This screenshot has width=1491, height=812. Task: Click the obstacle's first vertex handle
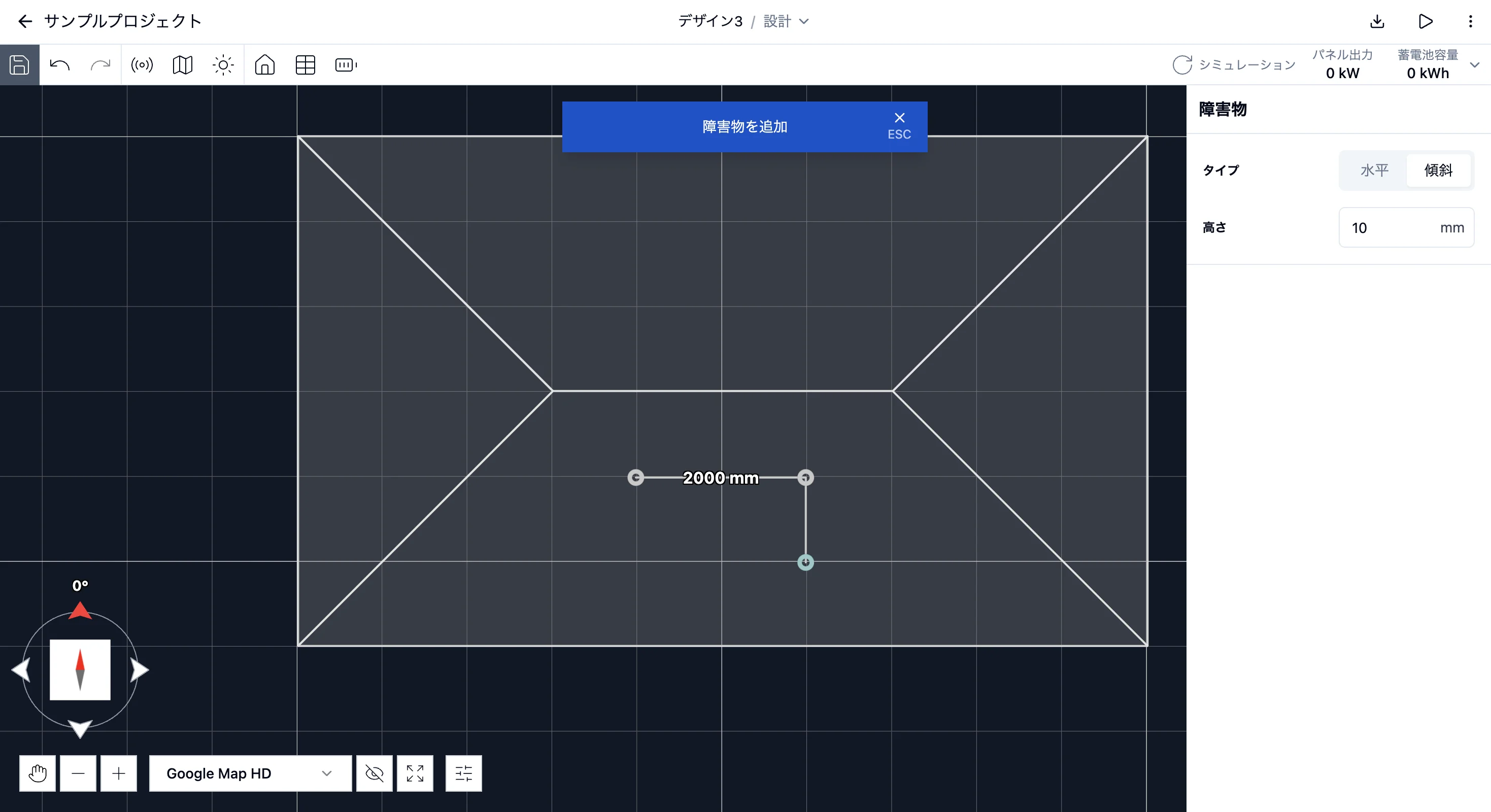point(635,478)
